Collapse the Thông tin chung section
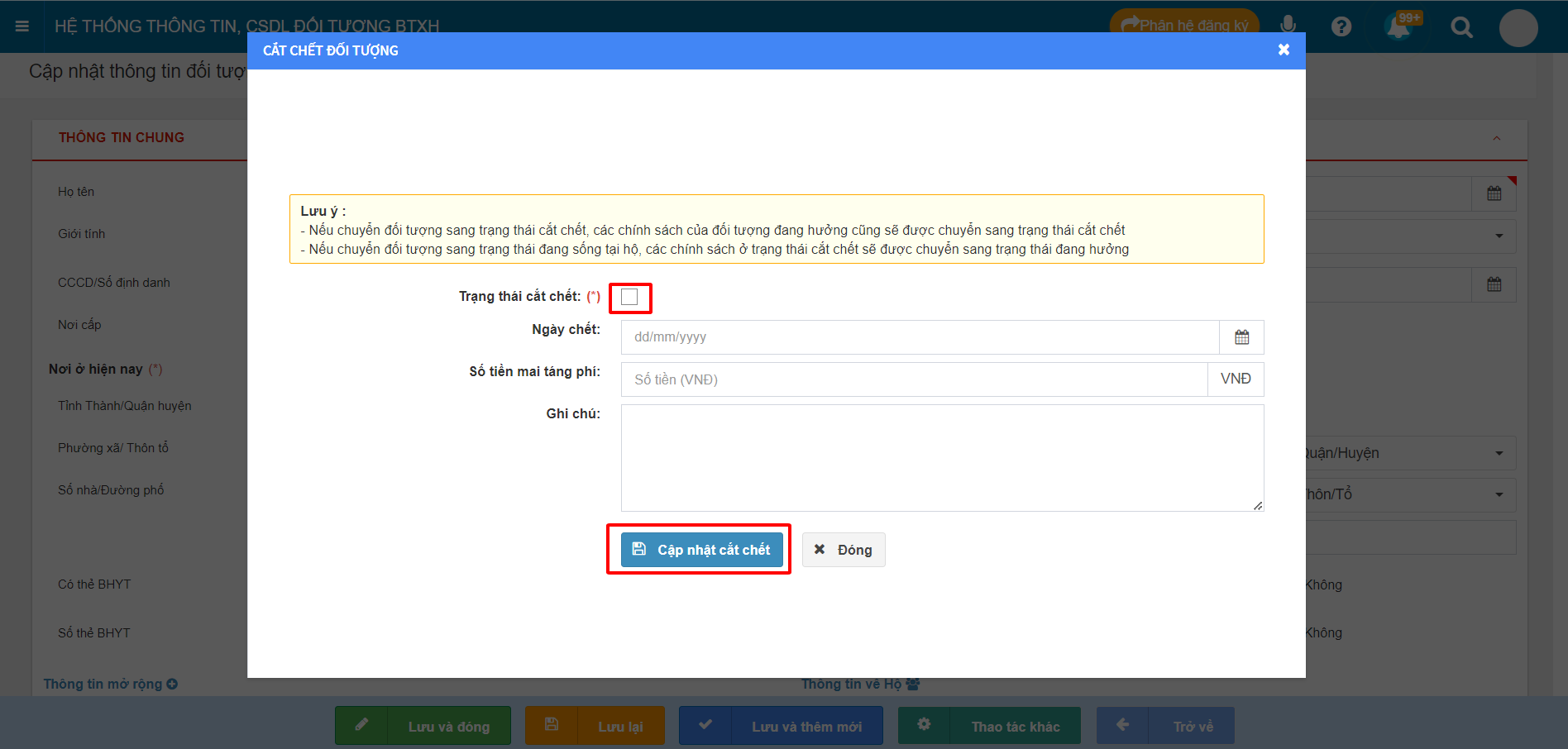1568x749 pixels. pos(1496,138)
